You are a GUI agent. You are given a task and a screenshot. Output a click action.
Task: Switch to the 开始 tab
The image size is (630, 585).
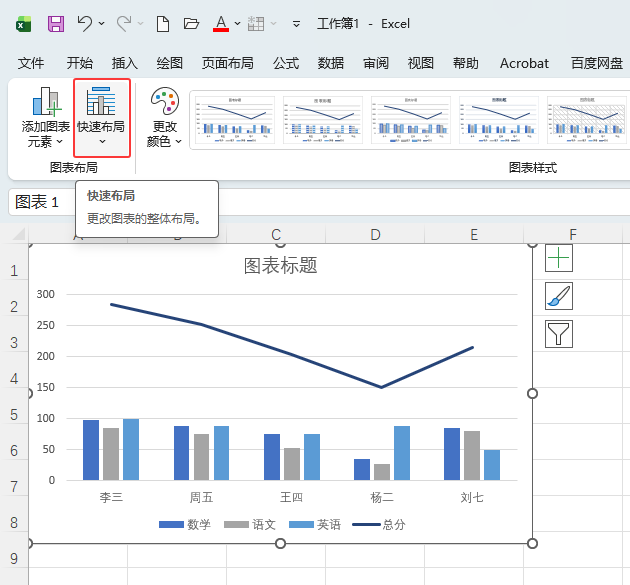pyautogui.click(x=80, y=63)
